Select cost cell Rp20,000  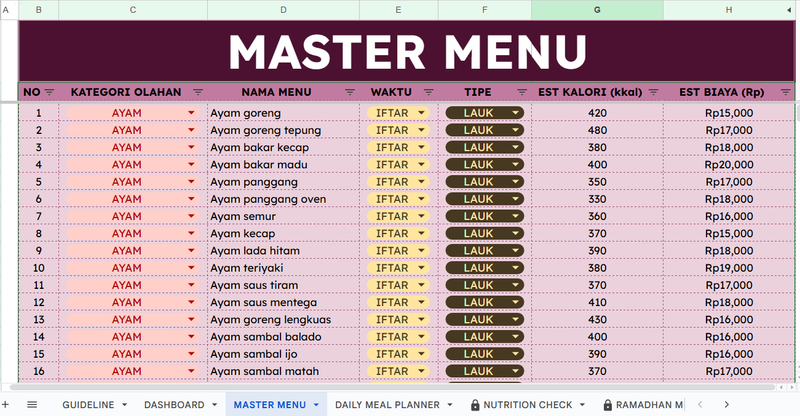(729, 164)
